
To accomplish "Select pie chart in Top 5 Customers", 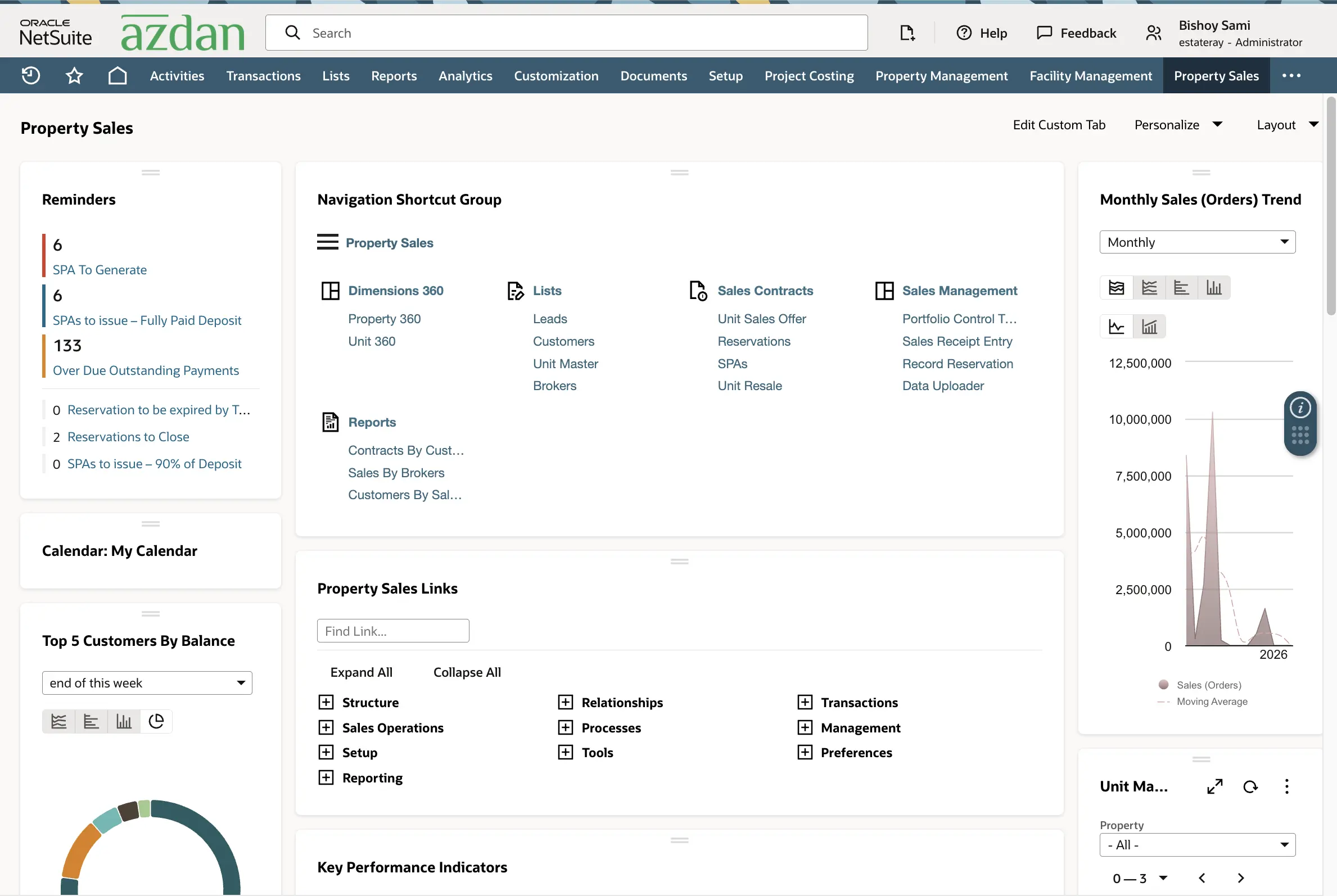I will (156, 722).
